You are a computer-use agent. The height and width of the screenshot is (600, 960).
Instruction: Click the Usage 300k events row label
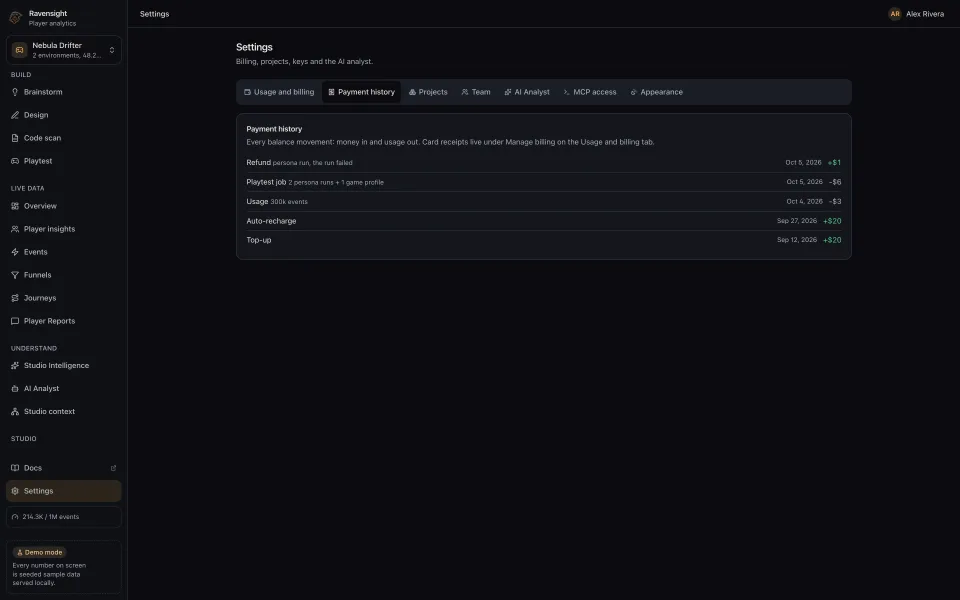coord(277,201)
